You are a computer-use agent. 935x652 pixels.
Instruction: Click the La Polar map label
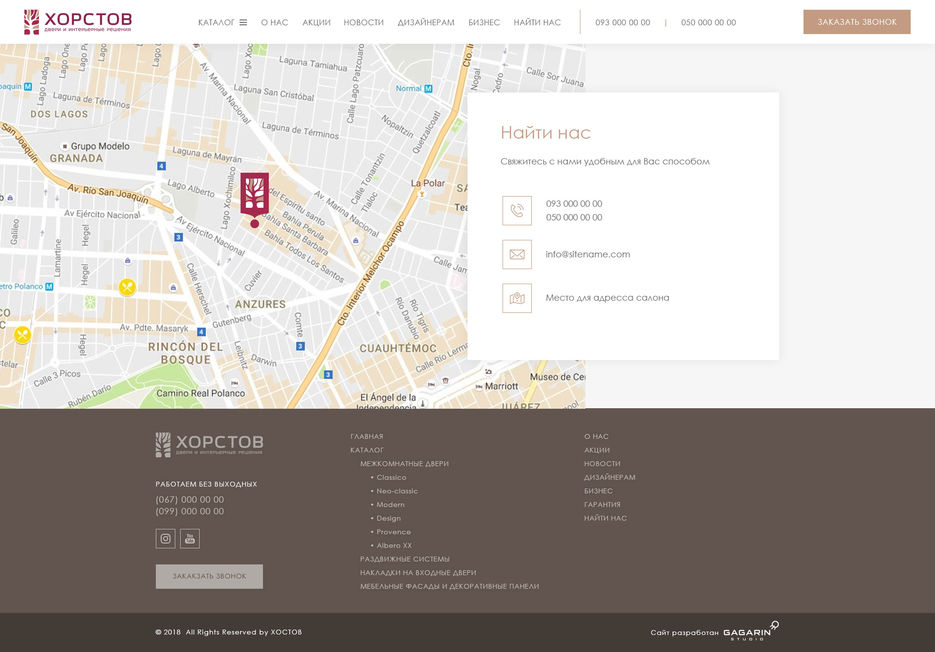[x=428, y=183]
